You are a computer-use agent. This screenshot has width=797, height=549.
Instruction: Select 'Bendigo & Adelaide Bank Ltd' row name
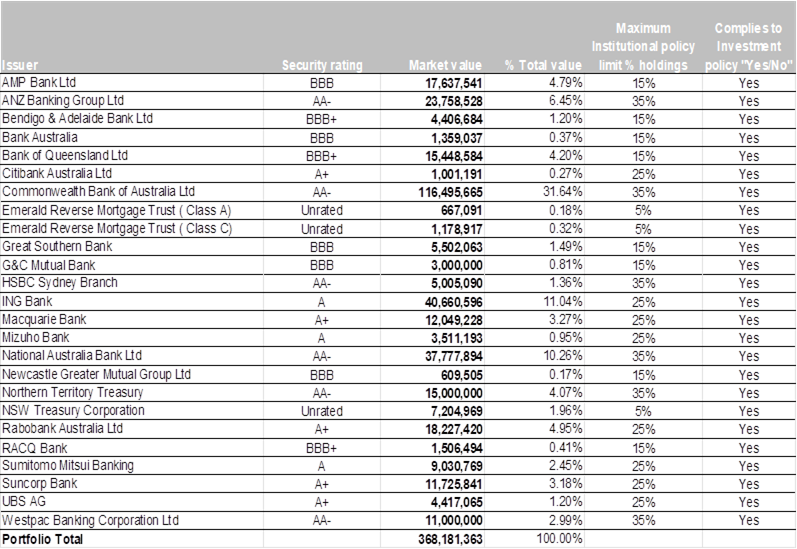(77, 119)
